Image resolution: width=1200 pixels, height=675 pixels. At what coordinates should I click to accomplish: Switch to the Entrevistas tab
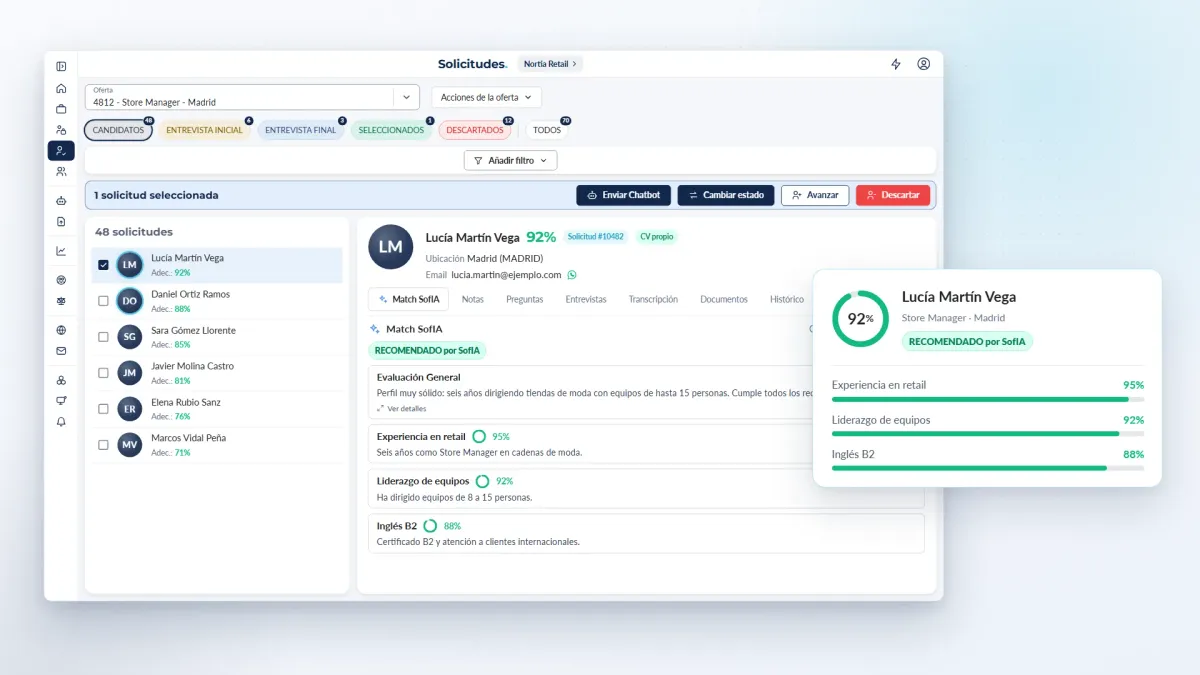pyautogui.click(x=586, y=299)
